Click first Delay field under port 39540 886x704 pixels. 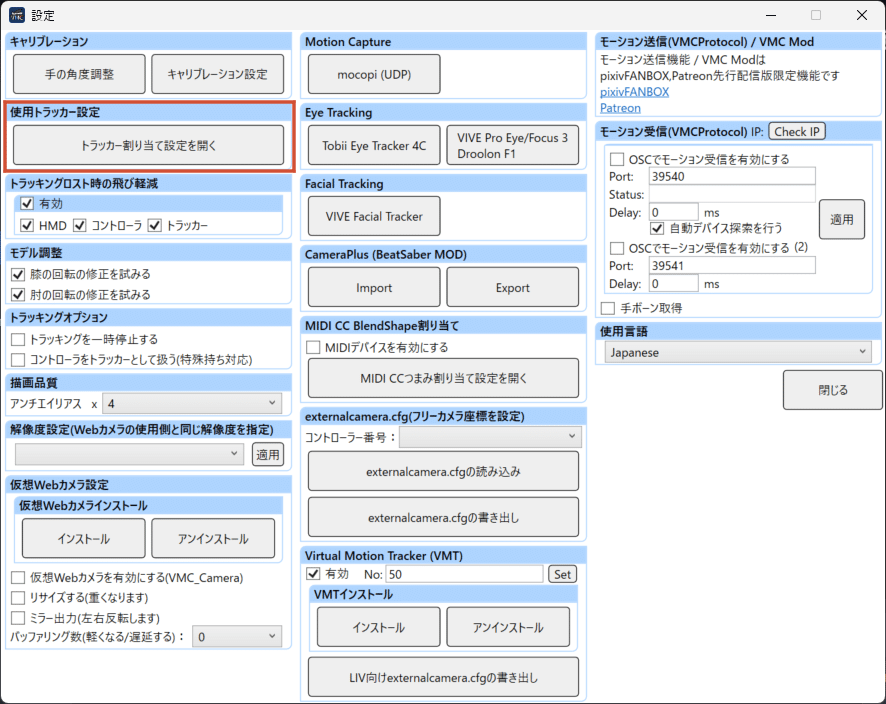click(673, 212)
